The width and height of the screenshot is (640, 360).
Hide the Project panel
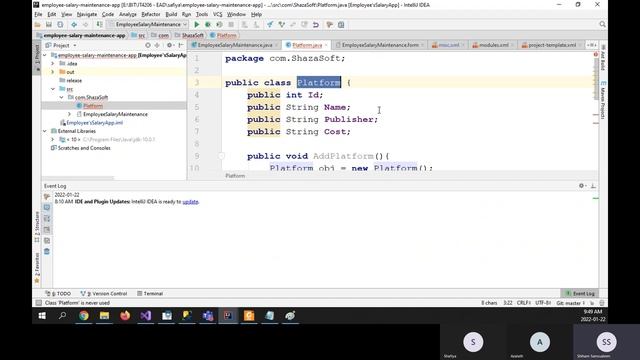coord(181,45)
